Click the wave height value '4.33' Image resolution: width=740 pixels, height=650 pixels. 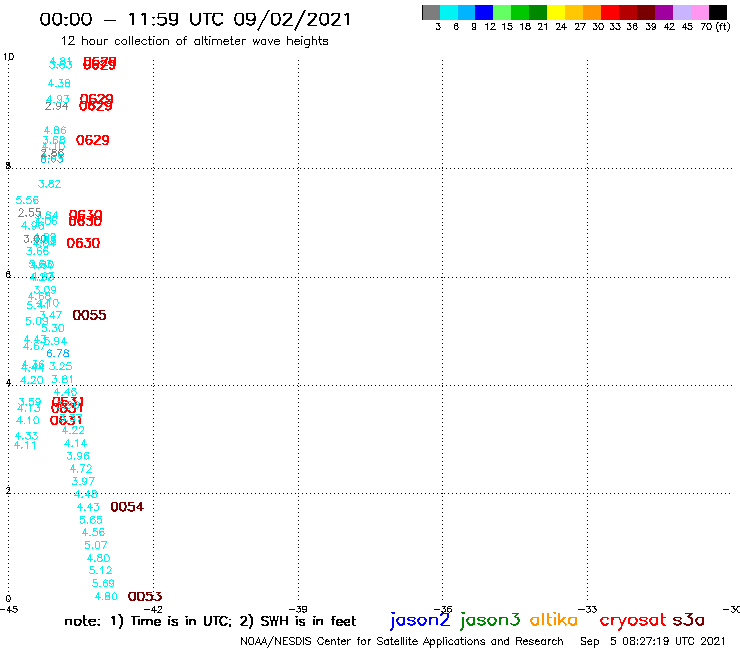coord(26,436)
